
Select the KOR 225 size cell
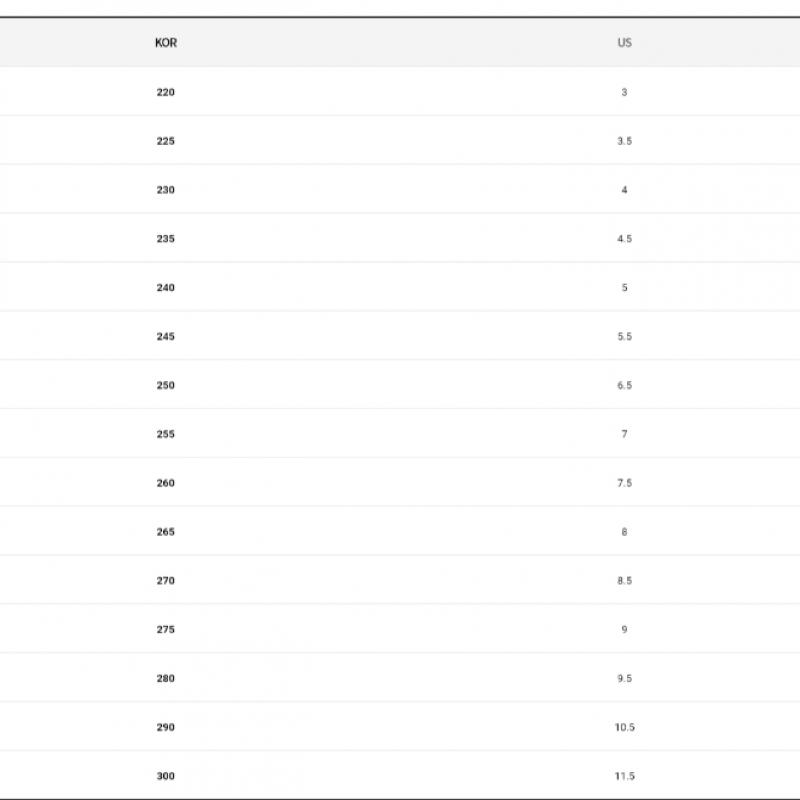[x=166, y=141]
